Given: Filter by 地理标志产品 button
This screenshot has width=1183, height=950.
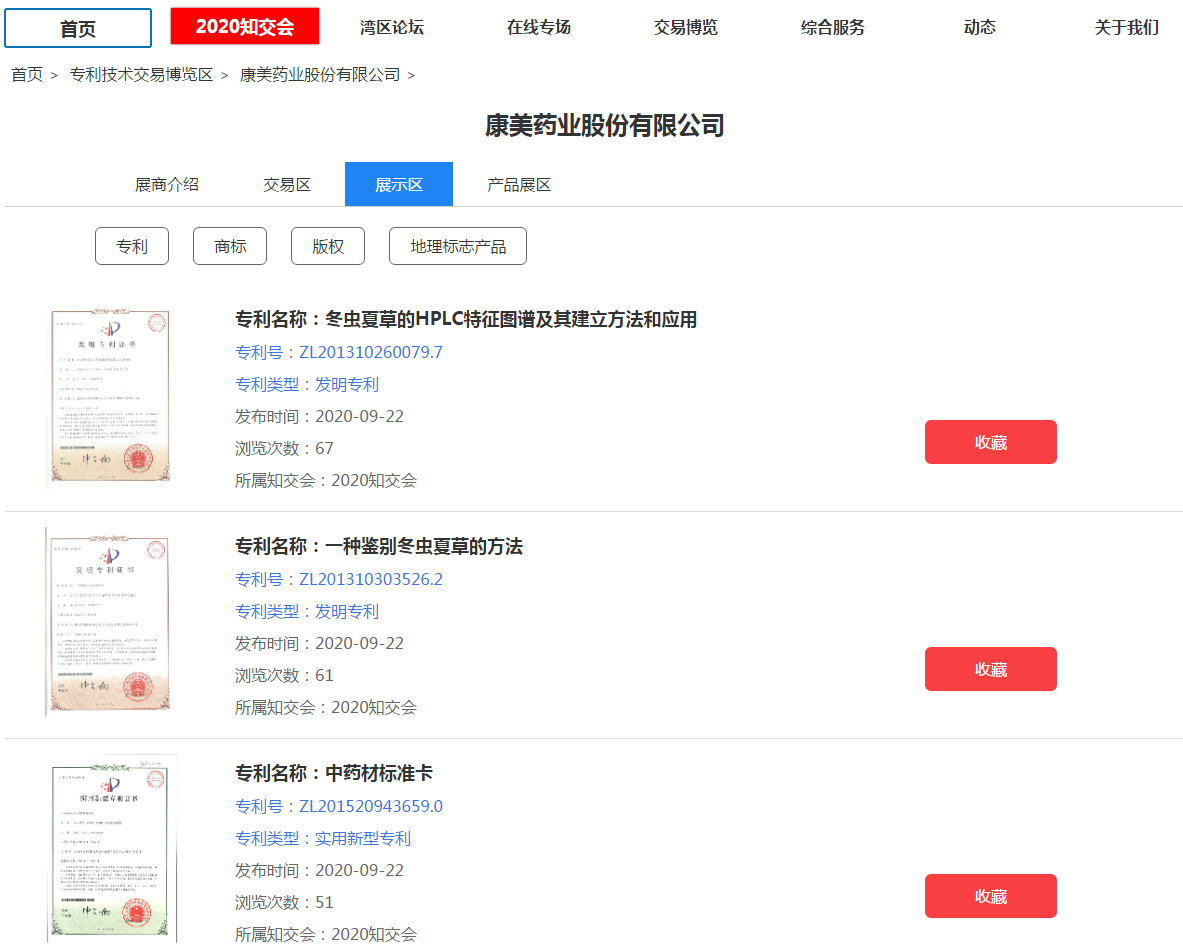Looking at the screenshot, I should click(x=458, y=246).
